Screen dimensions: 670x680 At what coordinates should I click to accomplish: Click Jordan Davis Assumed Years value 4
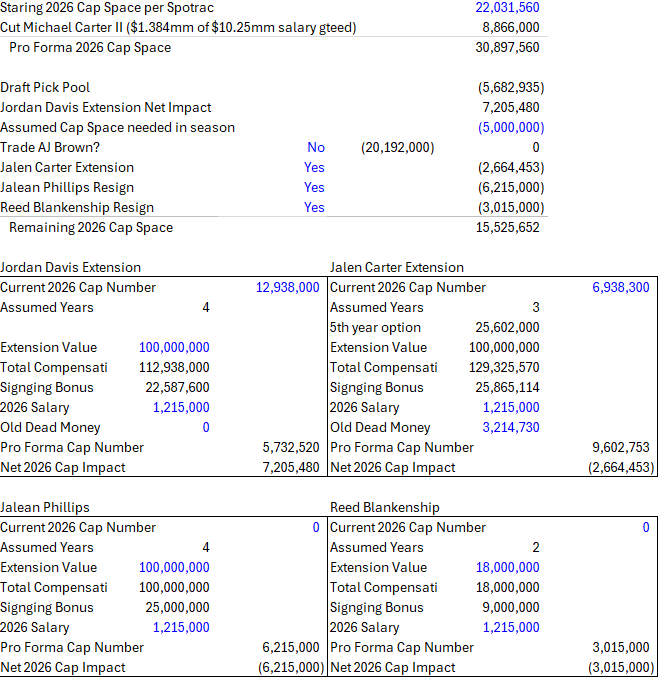click(x=206, y=307)
